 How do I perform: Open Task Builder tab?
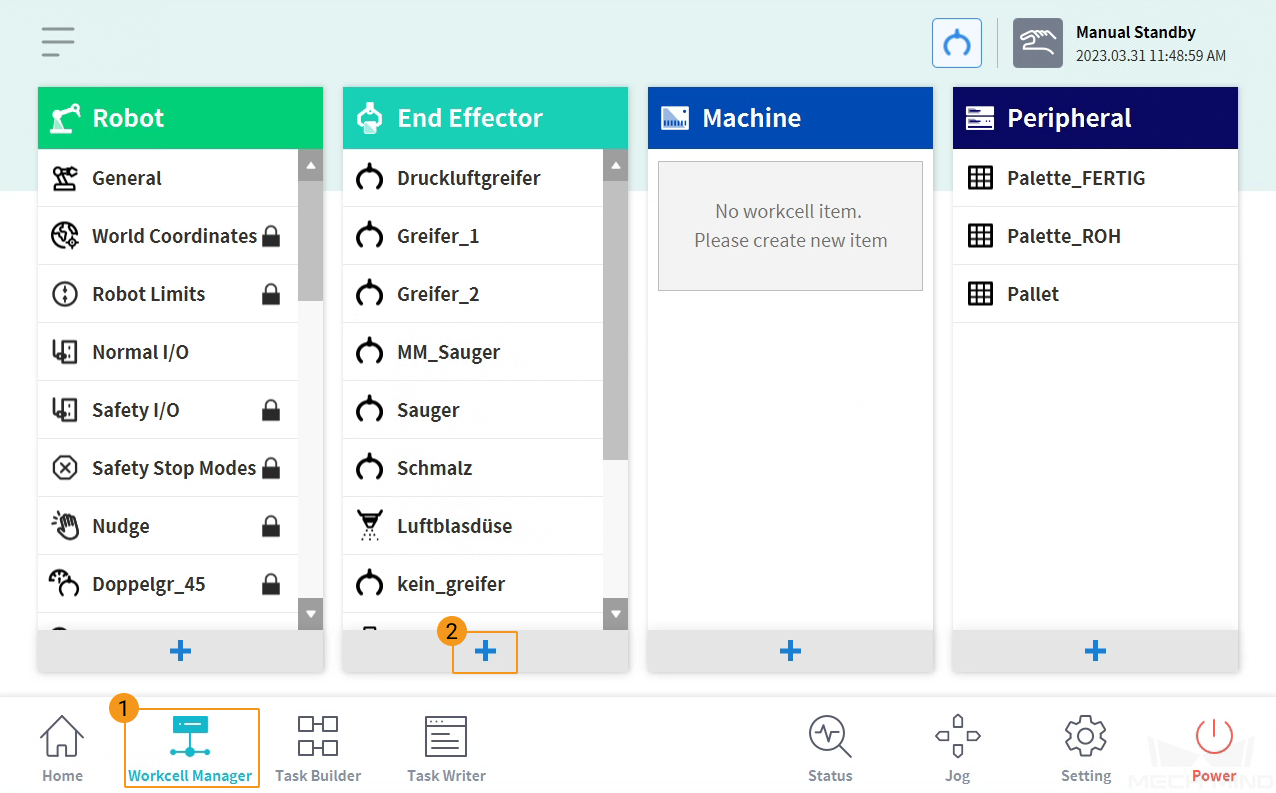click(318, 748)
